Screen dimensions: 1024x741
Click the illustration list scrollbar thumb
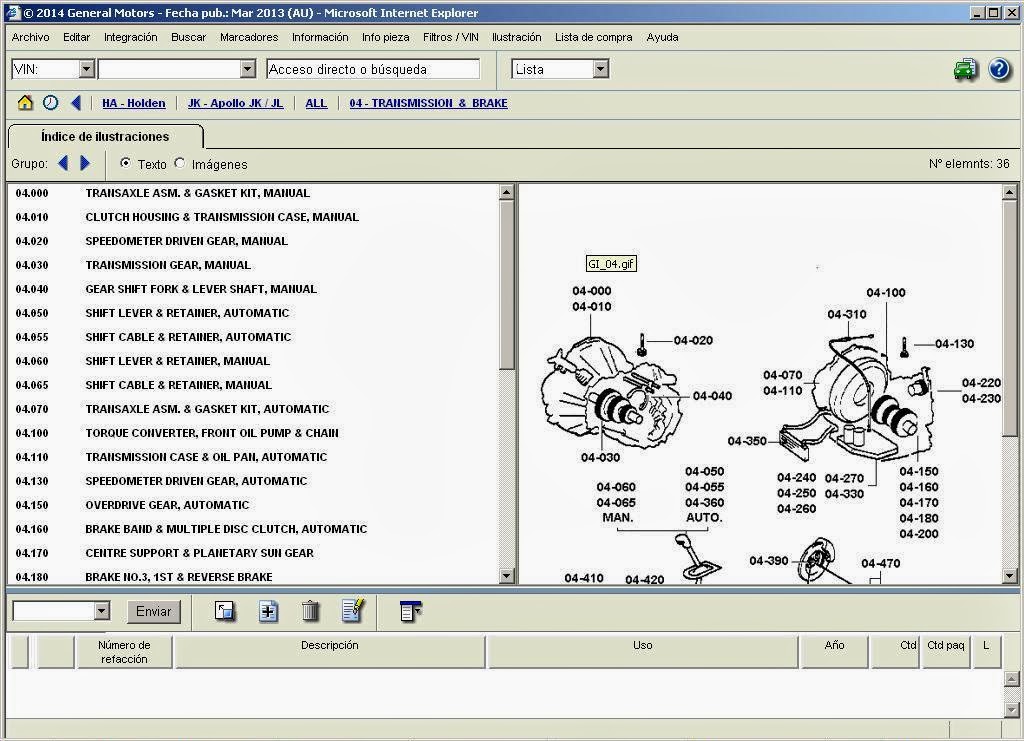tap(507, 284)
